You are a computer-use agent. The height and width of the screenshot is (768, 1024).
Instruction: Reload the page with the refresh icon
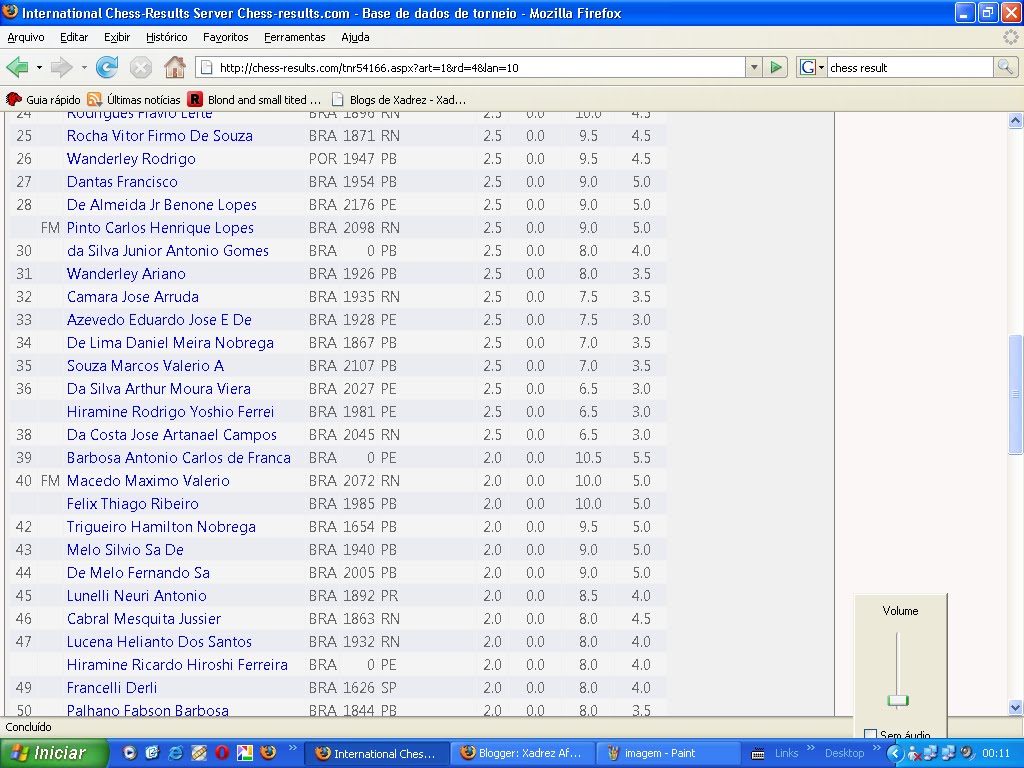[x=107, y=67]
